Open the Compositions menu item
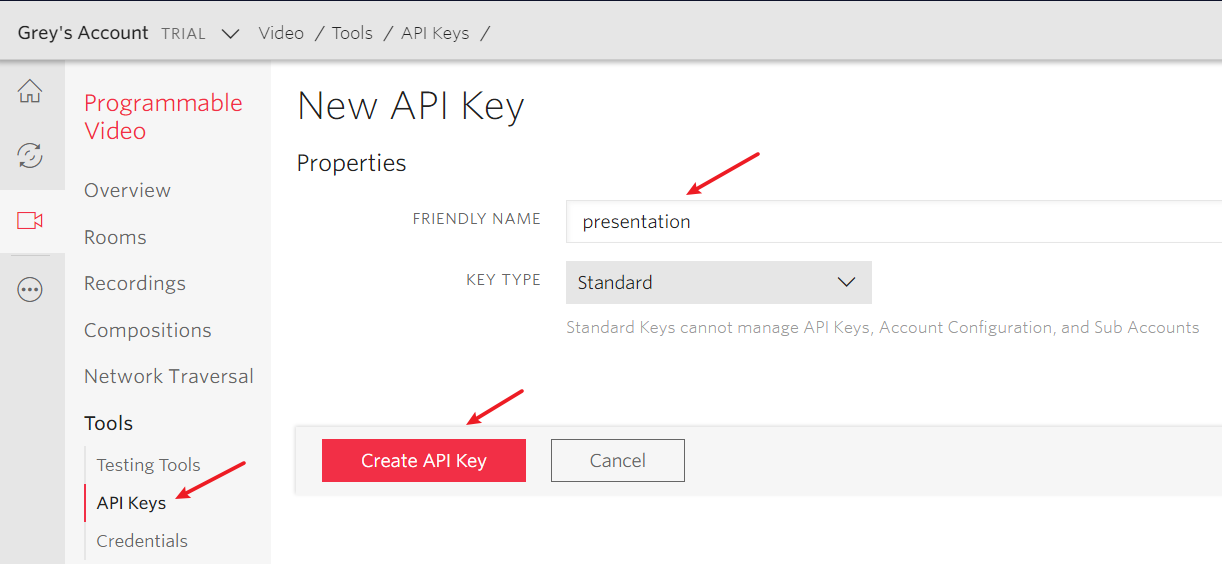This screenshot has width=1222, height=564. coord(148,330)
